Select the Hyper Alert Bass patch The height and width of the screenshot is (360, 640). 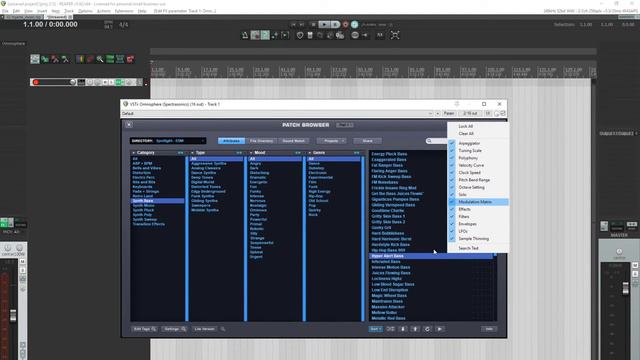(x=431, y=256)
